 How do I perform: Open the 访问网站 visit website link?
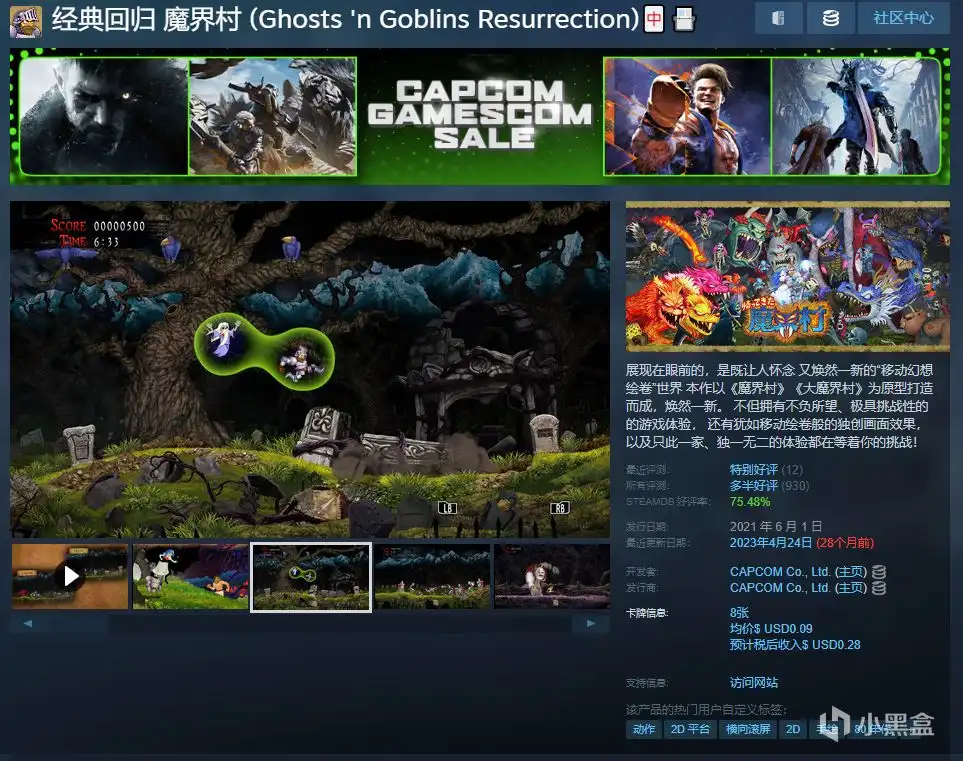coord(754,683)
